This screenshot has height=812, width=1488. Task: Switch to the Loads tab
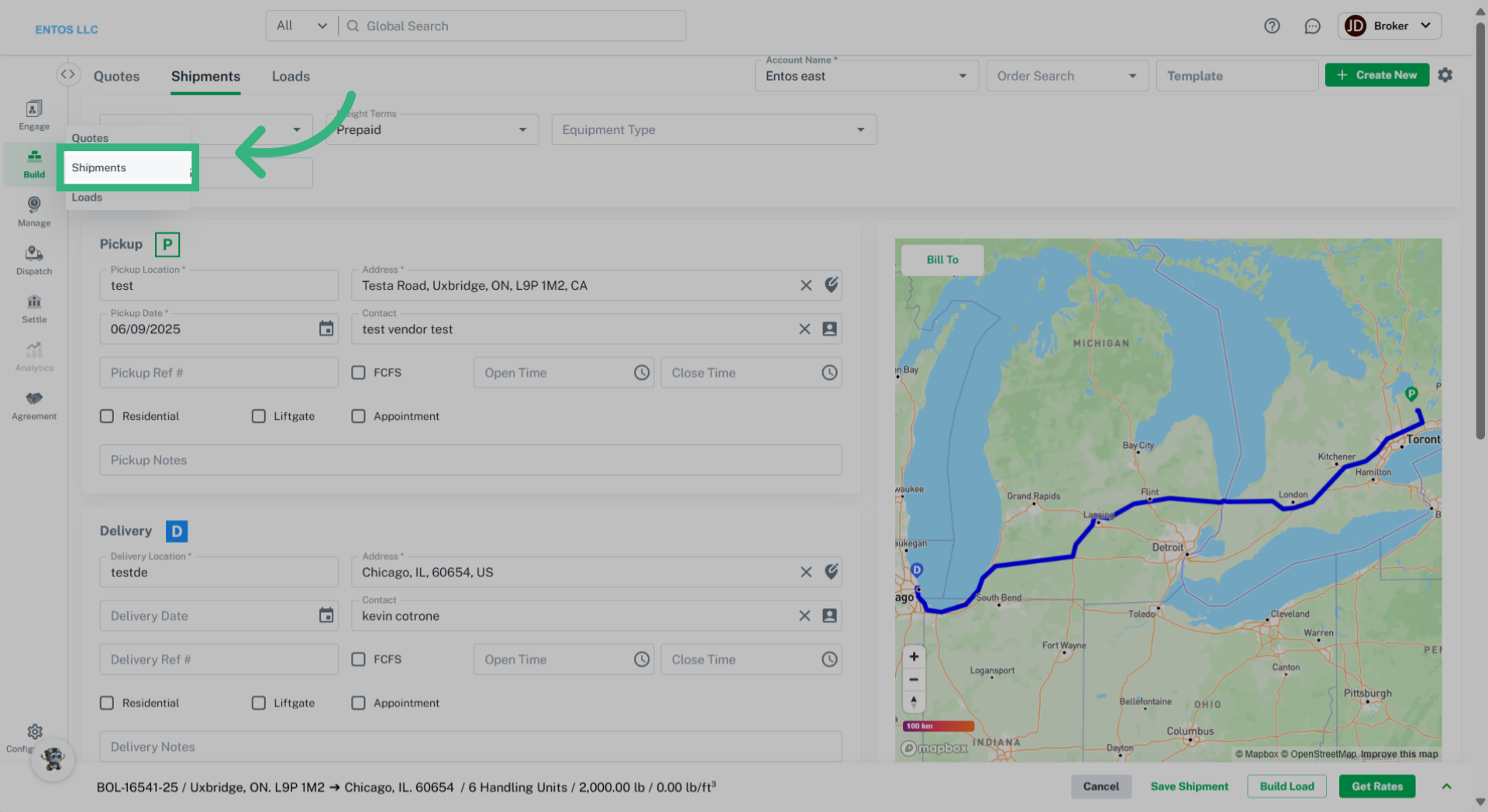(291, 76)
